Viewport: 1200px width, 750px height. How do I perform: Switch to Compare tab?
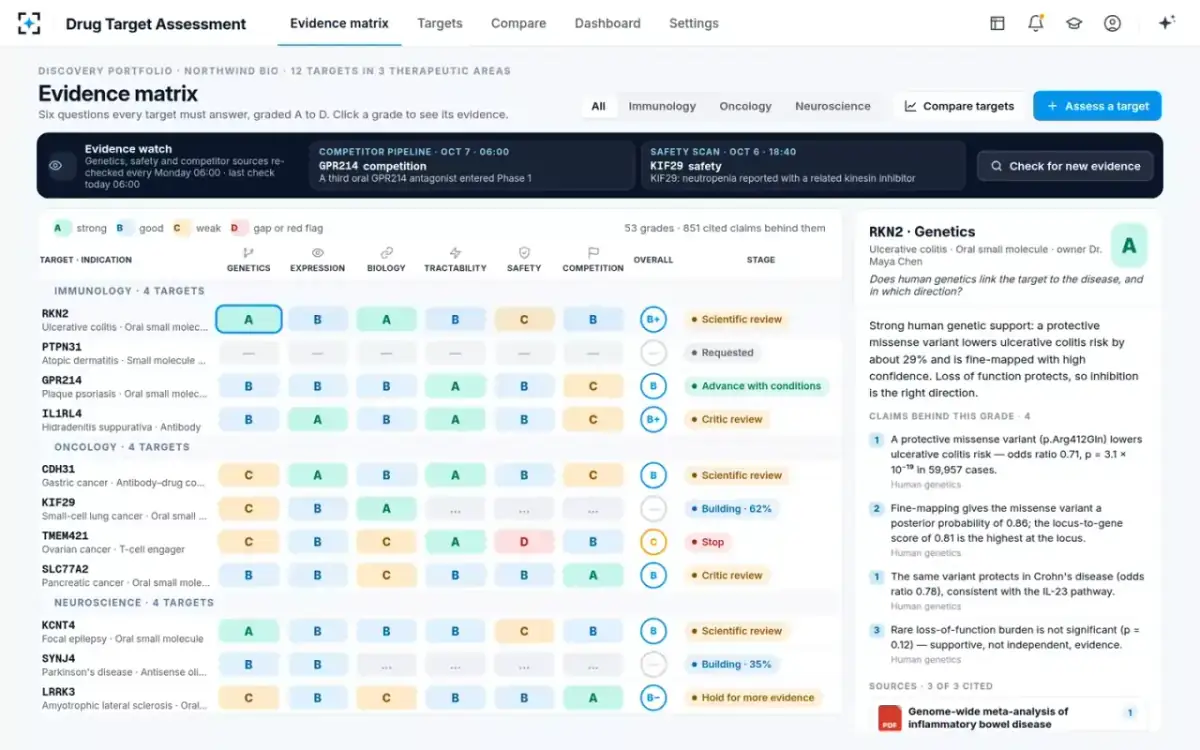pos(518,23)
